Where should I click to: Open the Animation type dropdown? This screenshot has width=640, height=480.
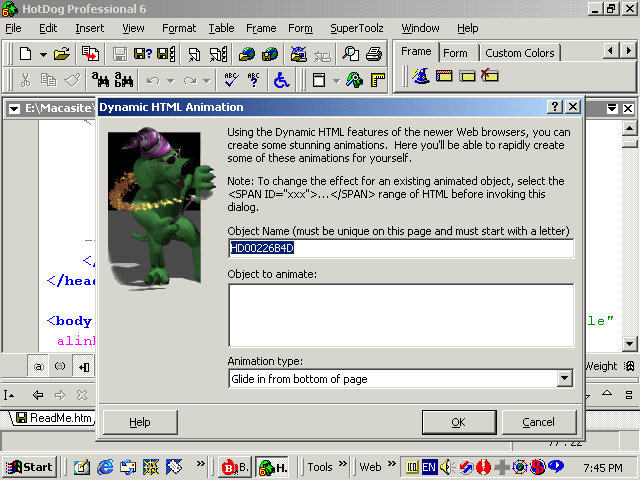coord(564,378)
